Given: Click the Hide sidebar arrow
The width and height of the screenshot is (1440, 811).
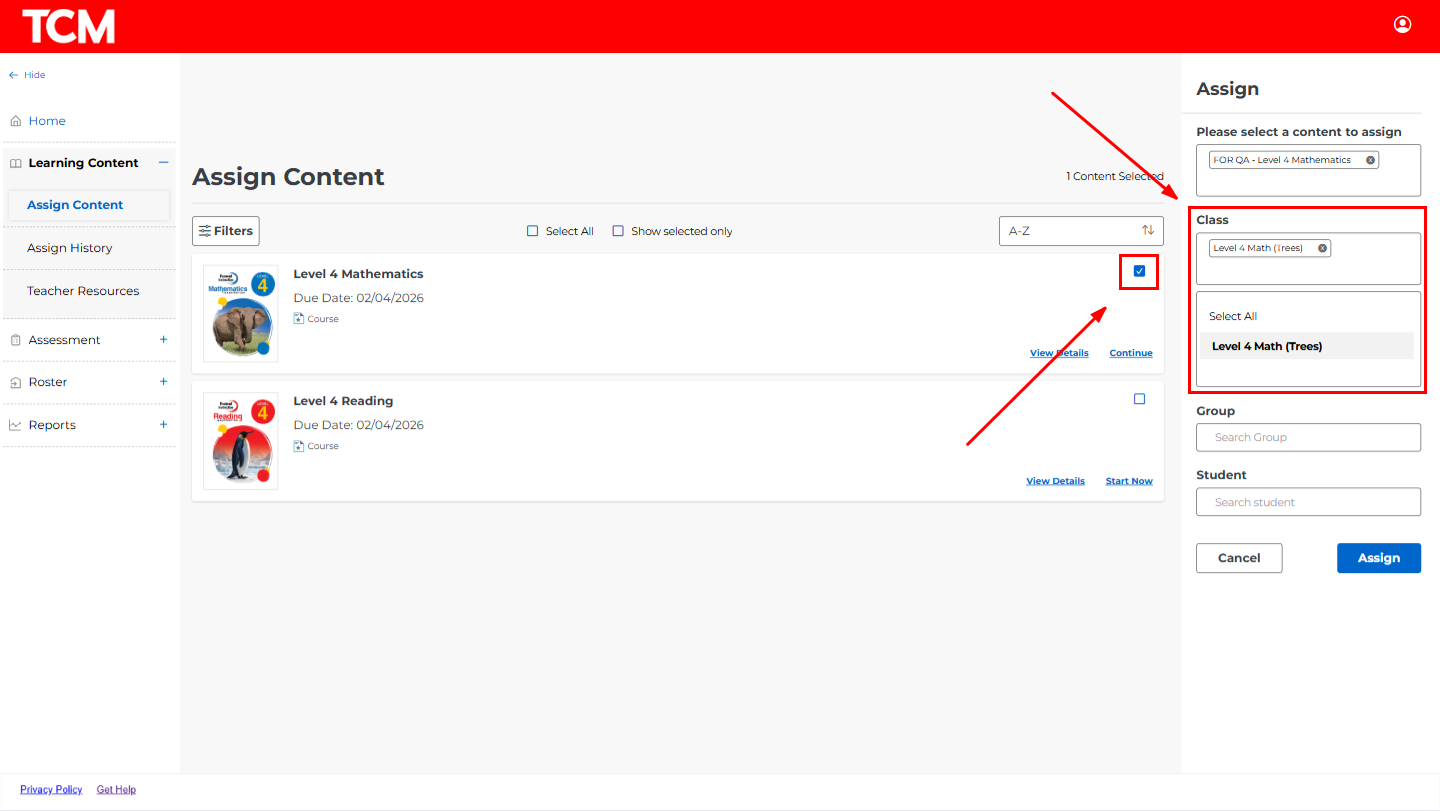Looking at the screenshot, I should click(14, 75).
